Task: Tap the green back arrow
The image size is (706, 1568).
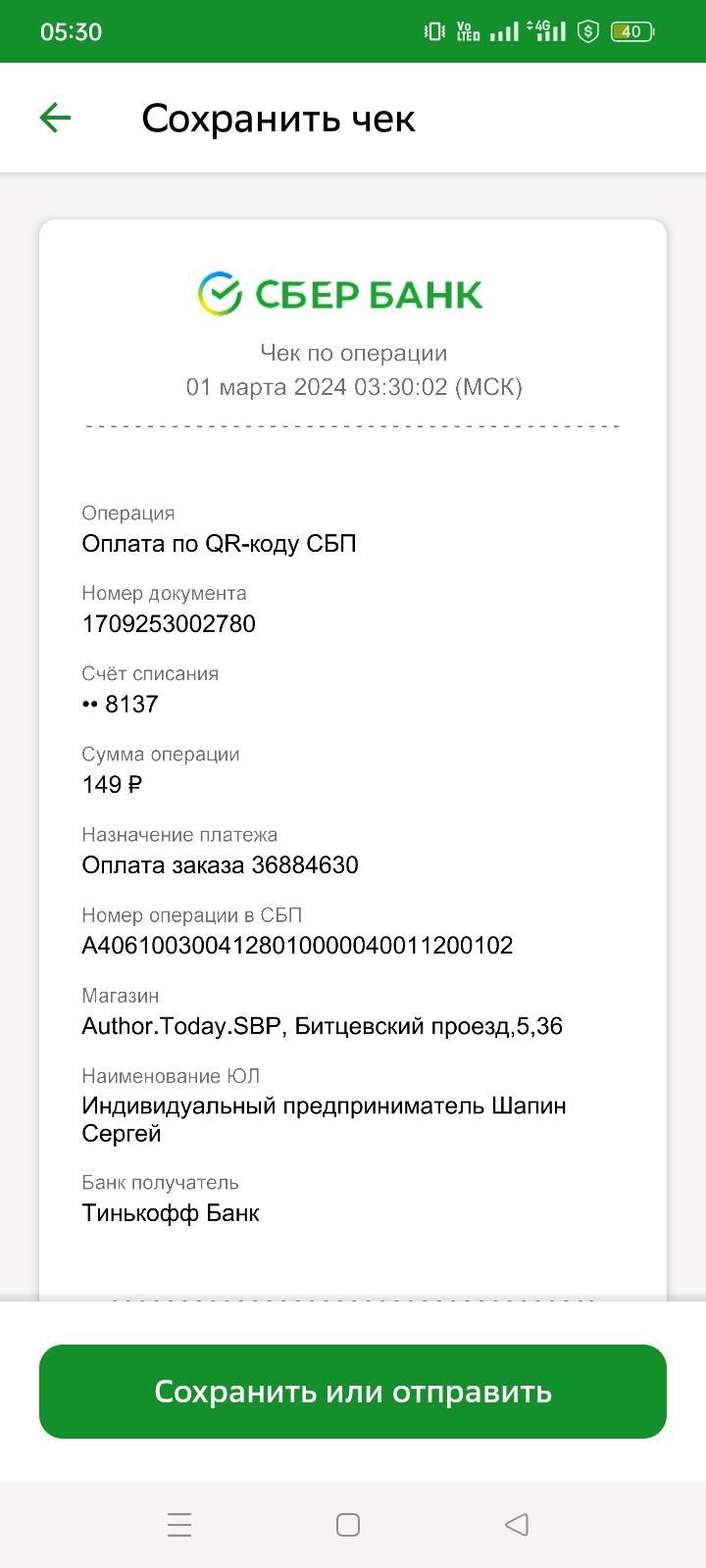Action: [55, 119]
